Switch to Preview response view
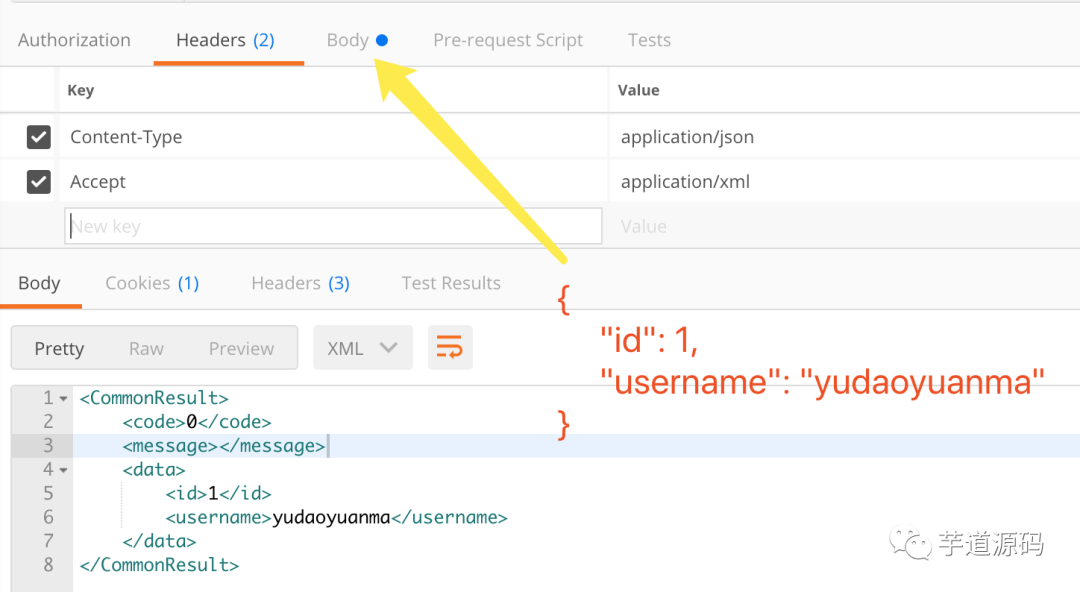 point(241,349)
